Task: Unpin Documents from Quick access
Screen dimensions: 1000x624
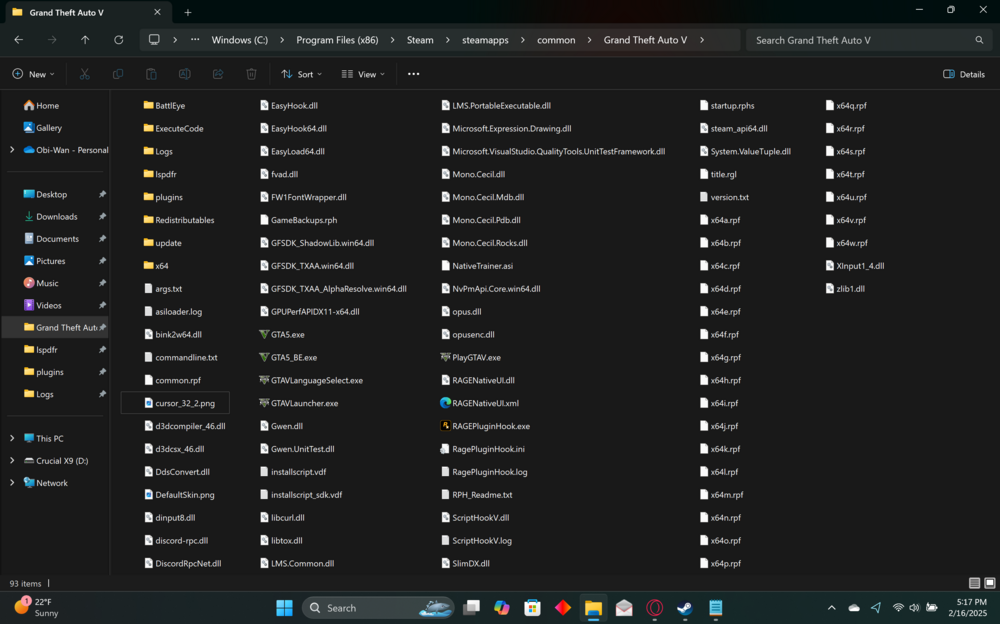Action: (102, 239)
